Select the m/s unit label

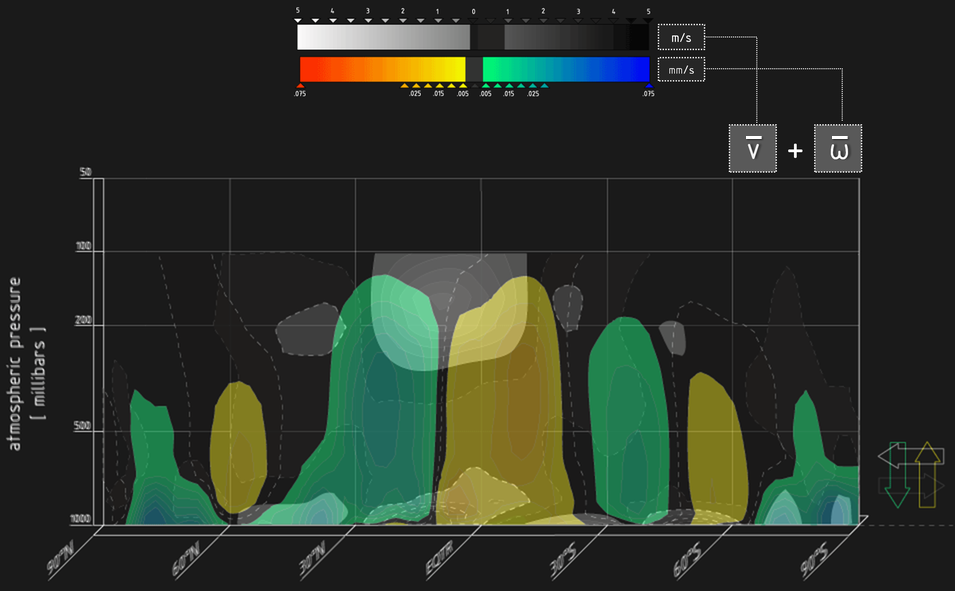click(681, 38)
